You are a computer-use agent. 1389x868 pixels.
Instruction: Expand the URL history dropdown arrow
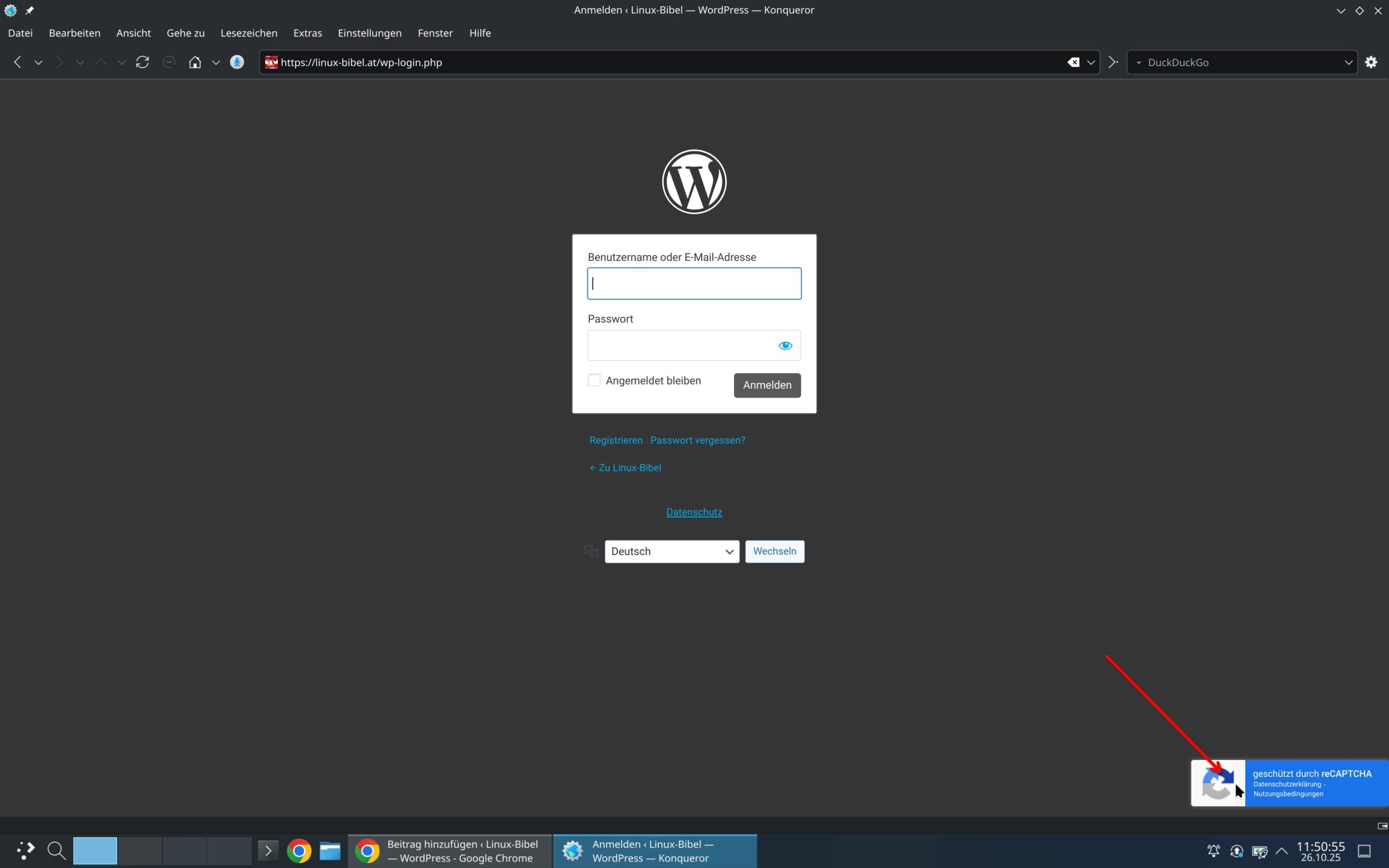tap(1091, 62)
